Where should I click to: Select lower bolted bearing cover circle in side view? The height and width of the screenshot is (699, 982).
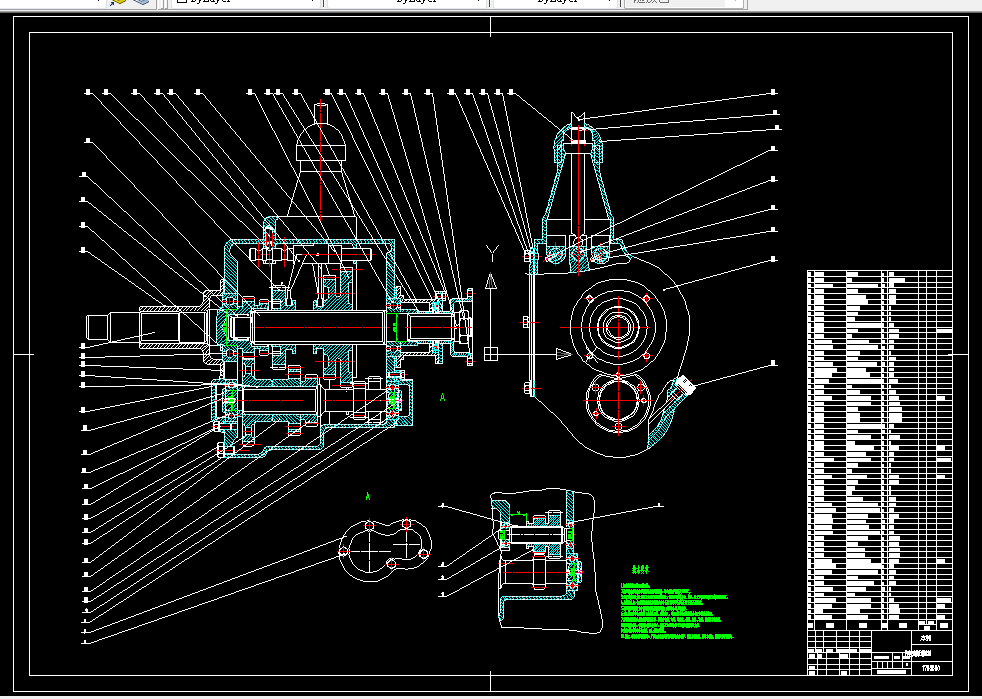coord(618,401)
